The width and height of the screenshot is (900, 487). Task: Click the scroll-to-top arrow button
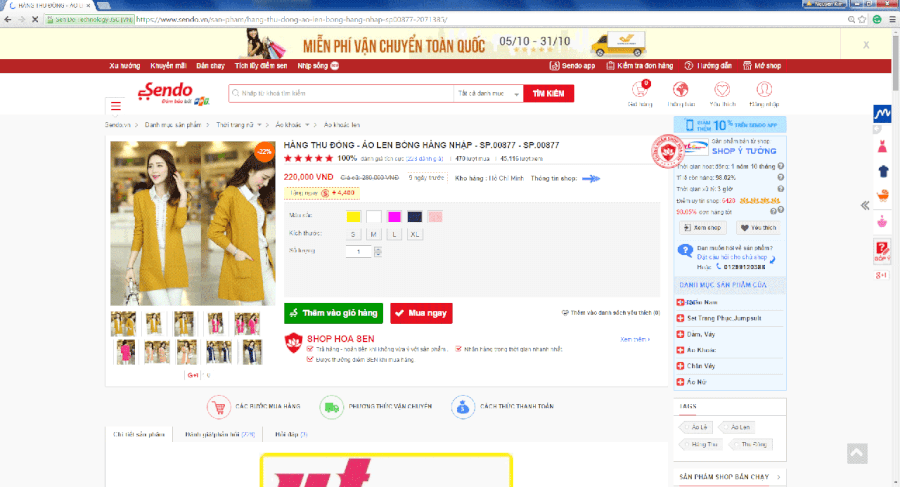point(856,453)
